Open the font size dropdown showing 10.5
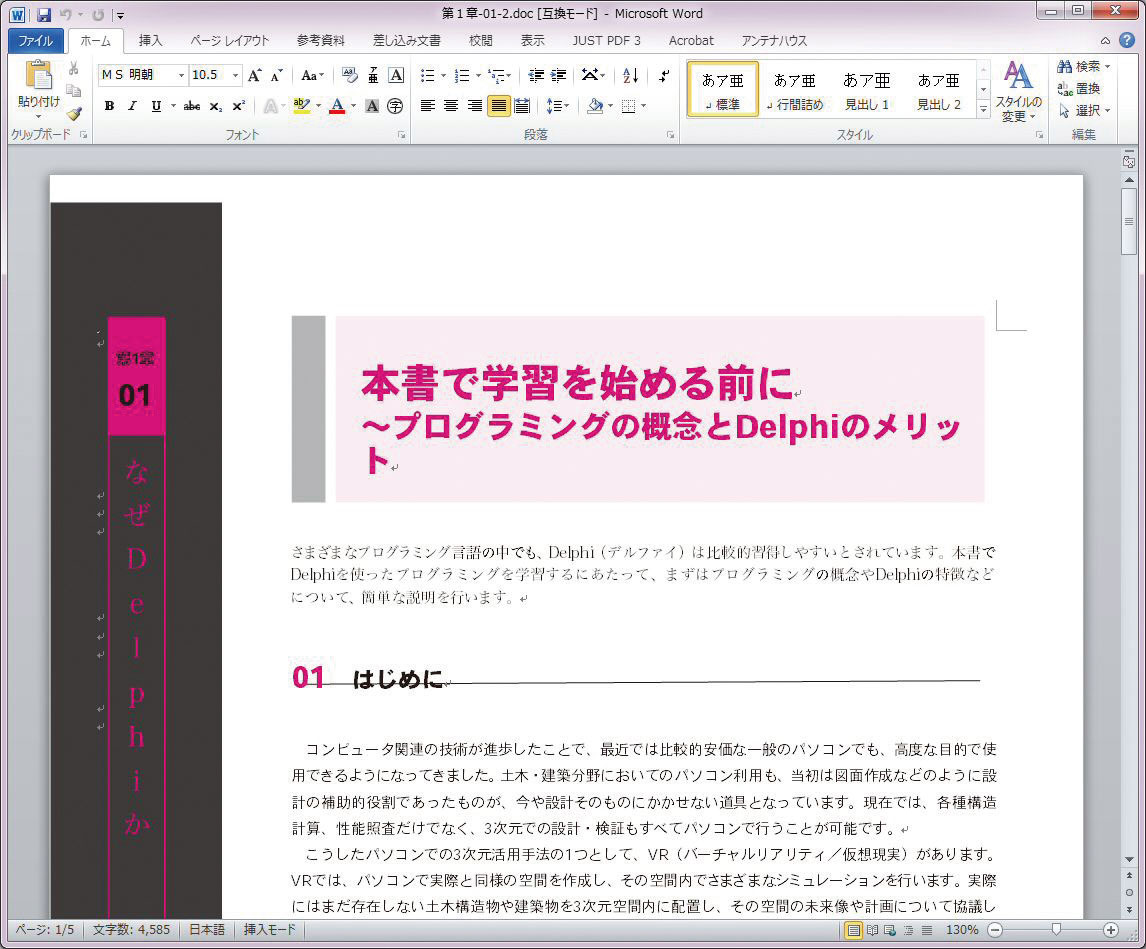Image resolution: width=1146 pixels, height=949 pixels. click(236, 76)
